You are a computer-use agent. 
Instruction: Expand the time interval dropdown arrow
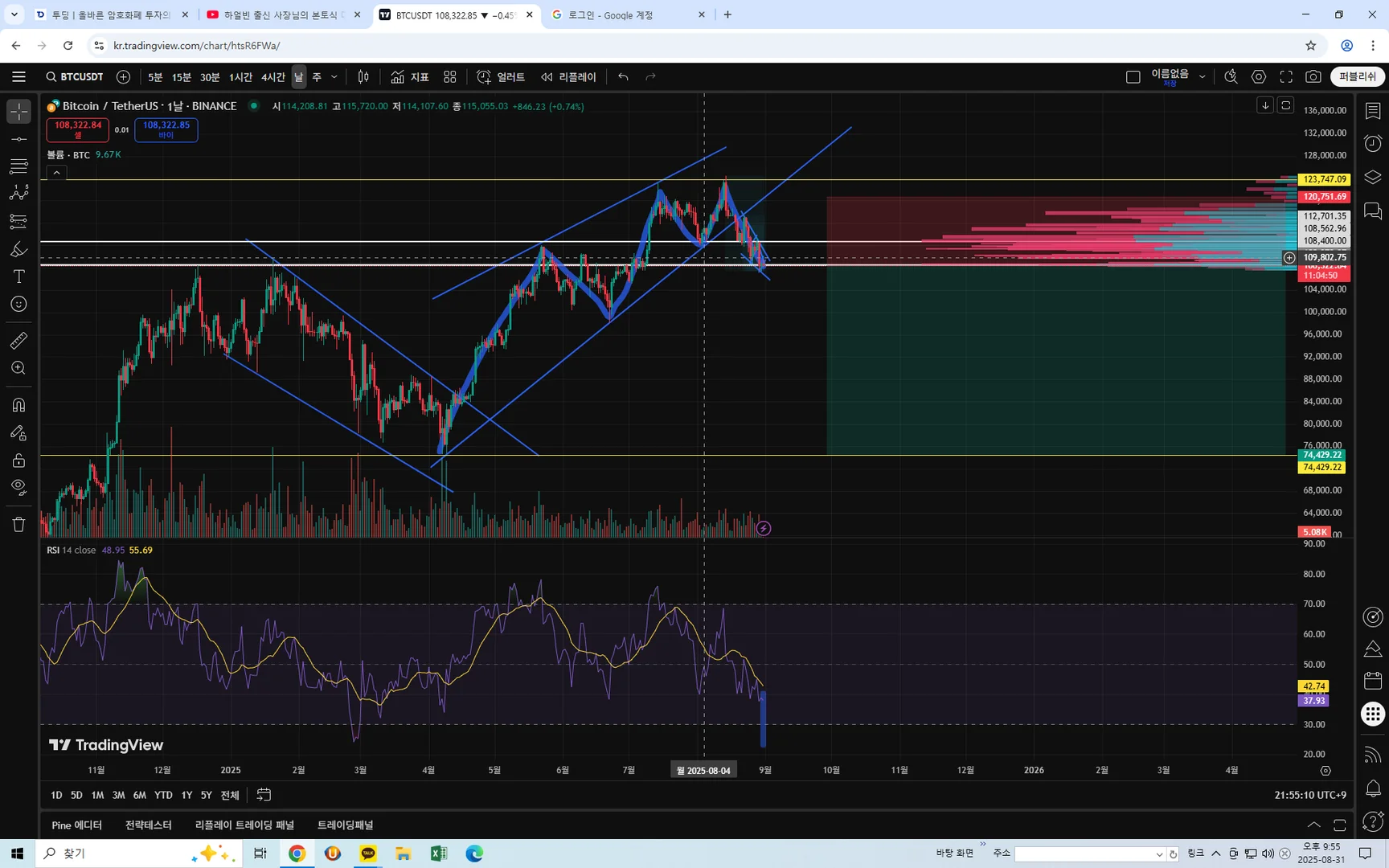point(334,76)
